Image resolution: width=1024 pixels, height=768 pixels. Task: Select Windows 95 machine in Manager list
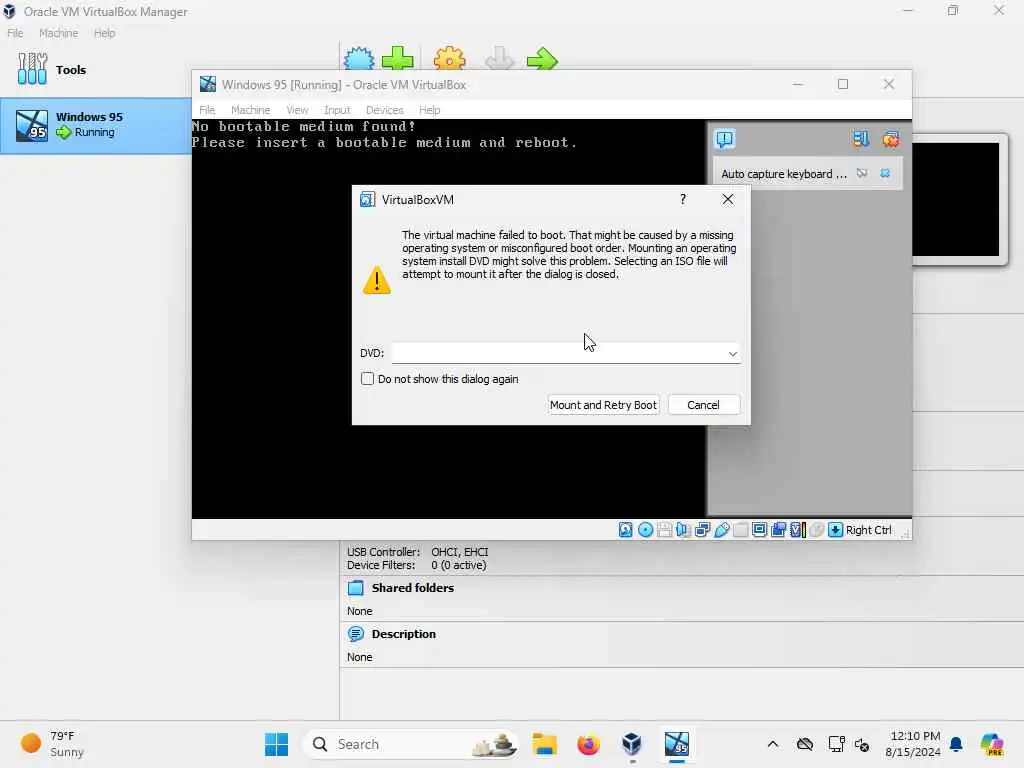(x=95, y=125)
